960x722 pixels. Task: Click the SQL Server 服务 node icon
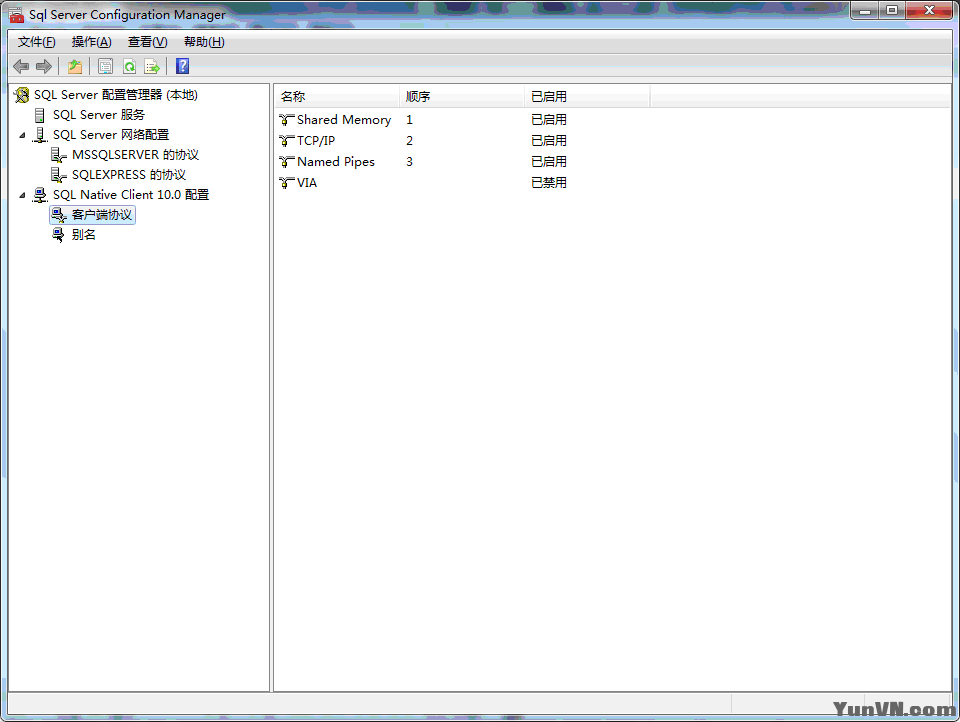coord(40,115)
